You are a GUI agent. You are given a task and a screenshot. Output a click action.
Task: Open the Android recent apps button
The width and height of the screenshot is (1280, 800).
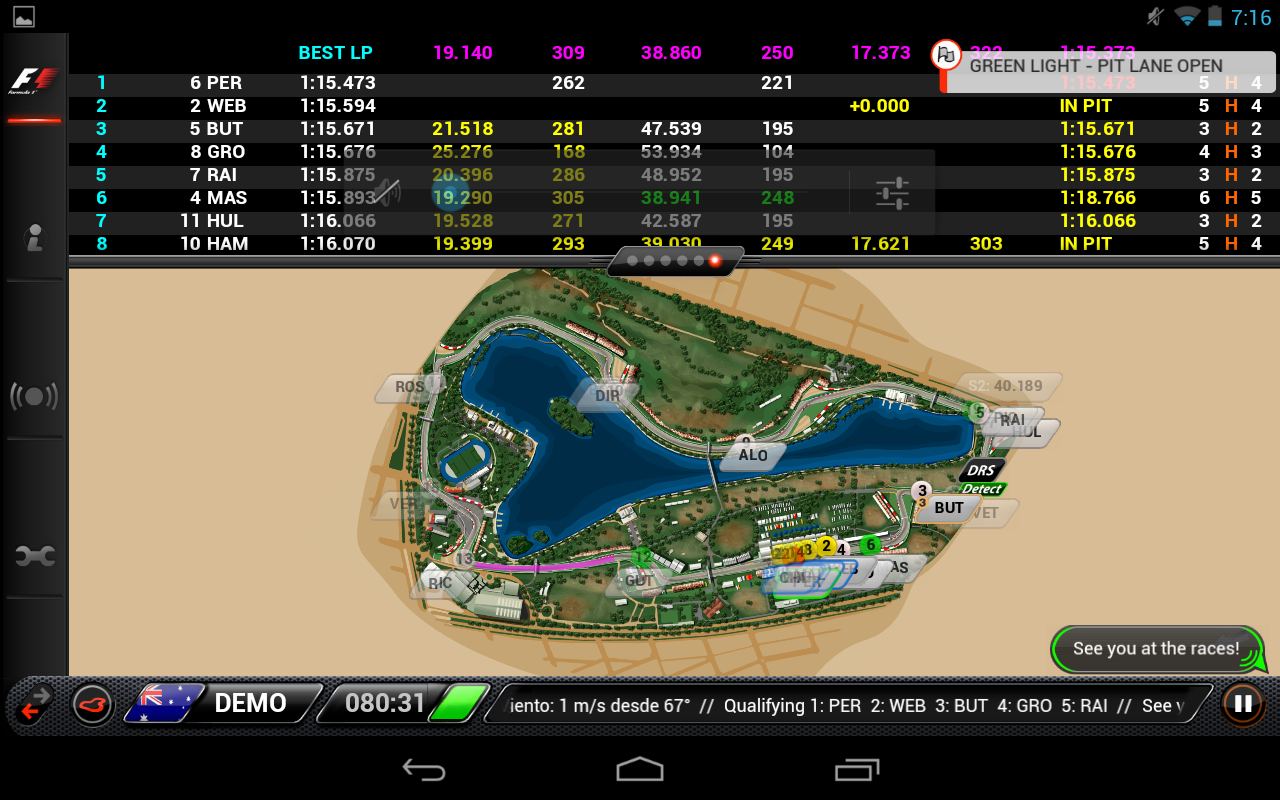[856, 768]
